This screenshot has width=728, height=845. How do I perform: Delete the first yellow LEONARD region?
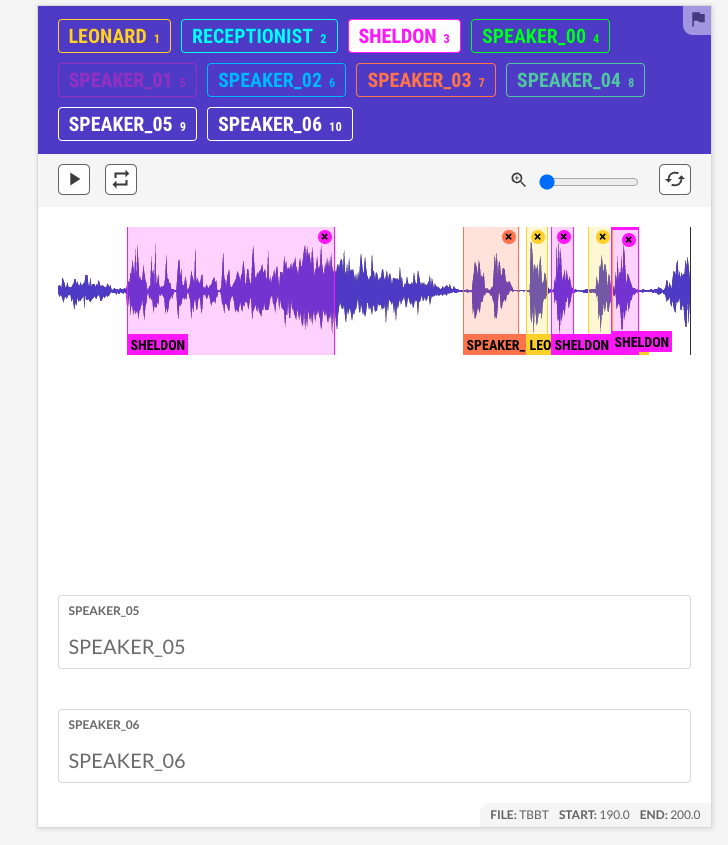(537, 237)
